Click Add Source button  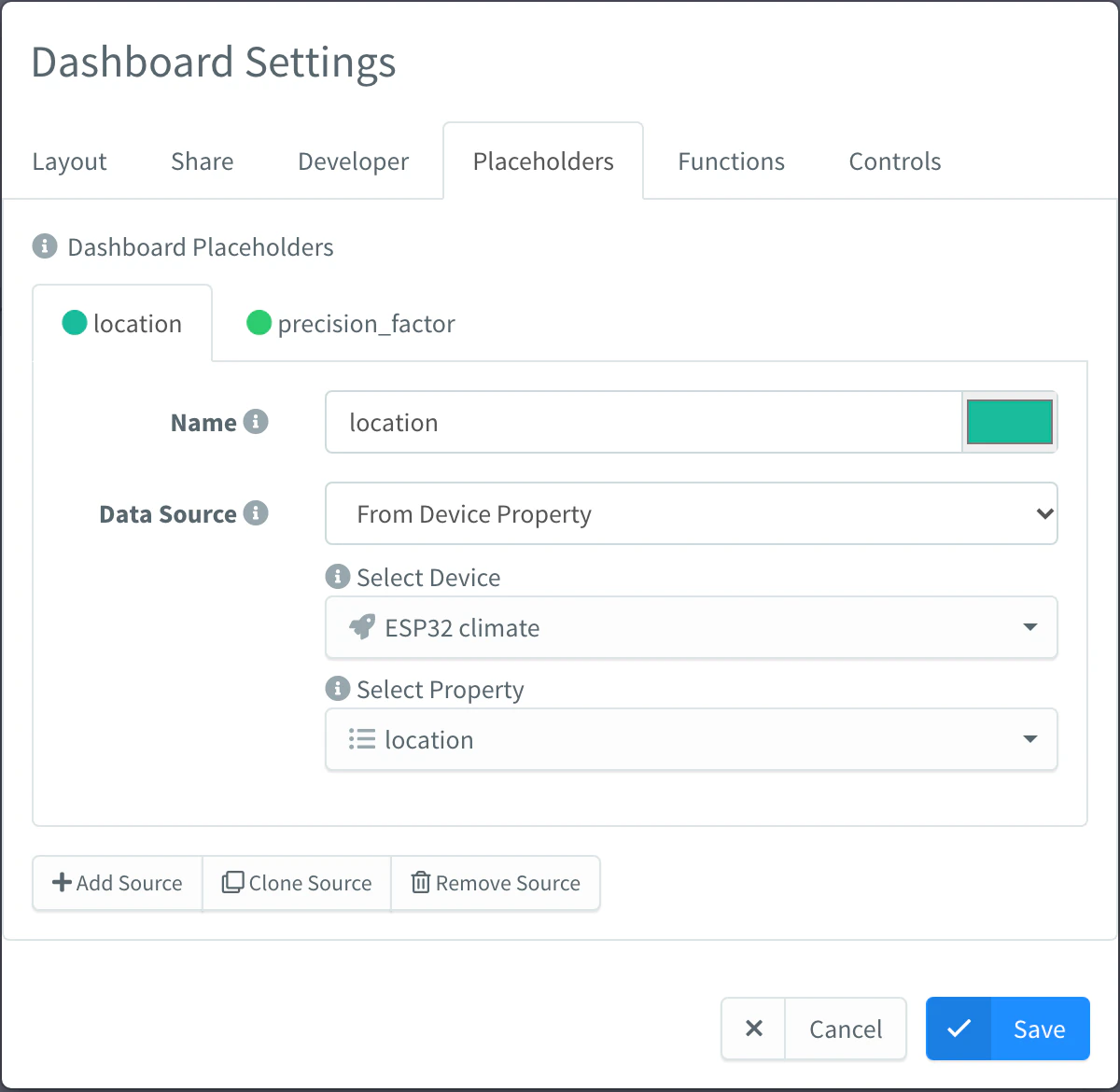tap(118, 883)
